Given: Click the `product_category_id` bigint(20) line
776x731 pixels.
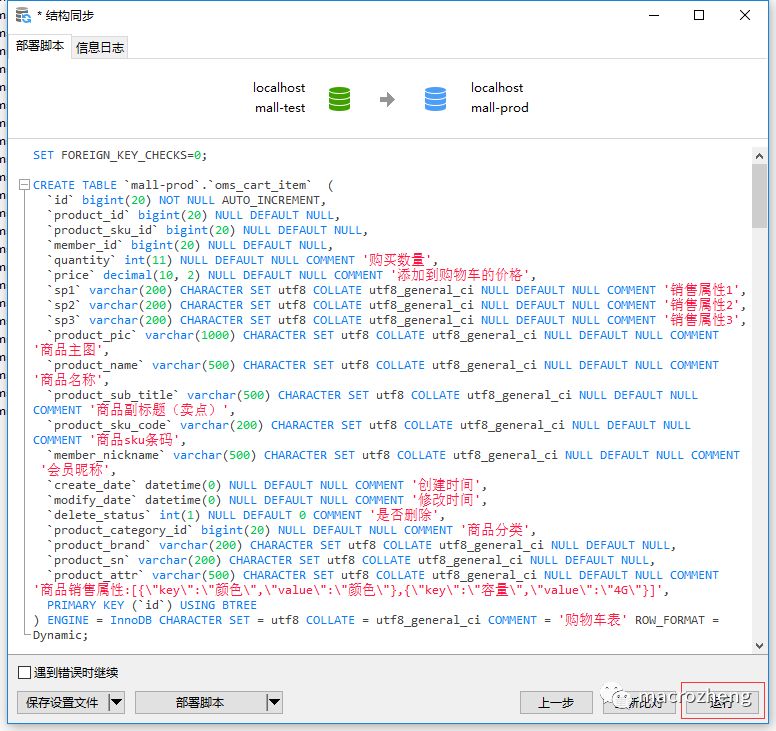Looking at the screenshot, I should (x=291, y=530).
